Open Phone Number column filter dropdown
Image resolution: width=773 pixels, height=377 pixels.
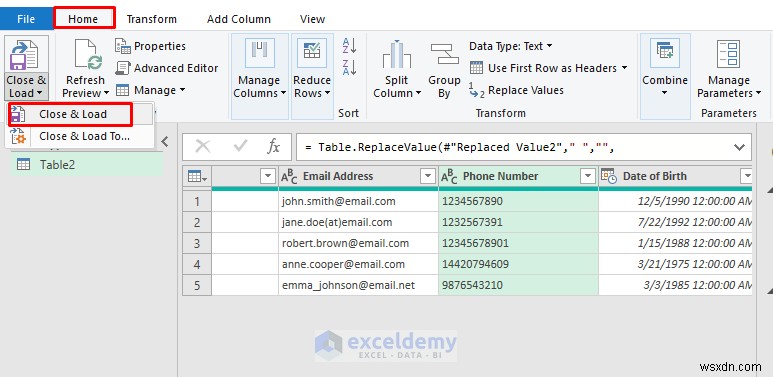(588, 176)
